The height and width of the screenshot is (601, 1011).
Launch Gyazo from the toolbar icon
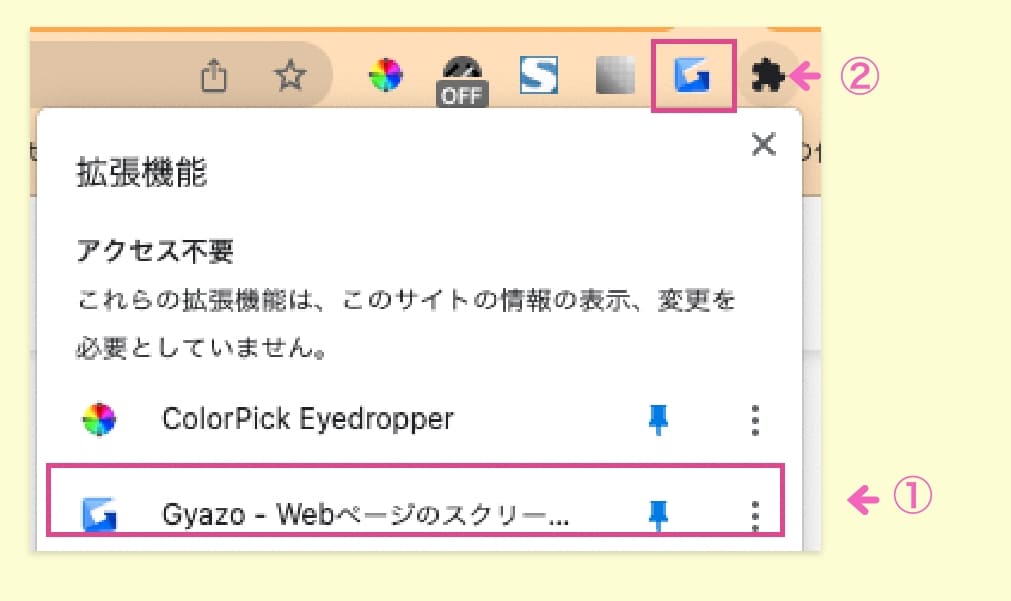692,75
